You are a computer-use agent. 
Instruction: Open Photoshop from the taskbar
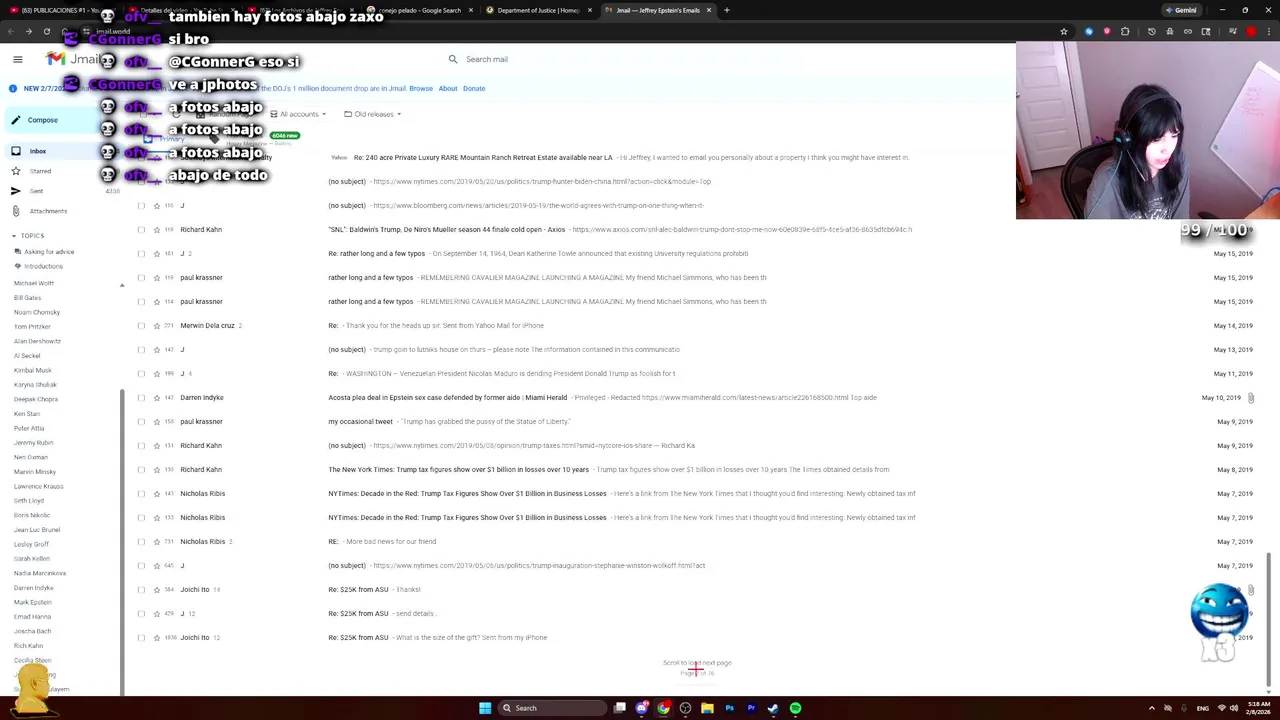click(729, 708)
